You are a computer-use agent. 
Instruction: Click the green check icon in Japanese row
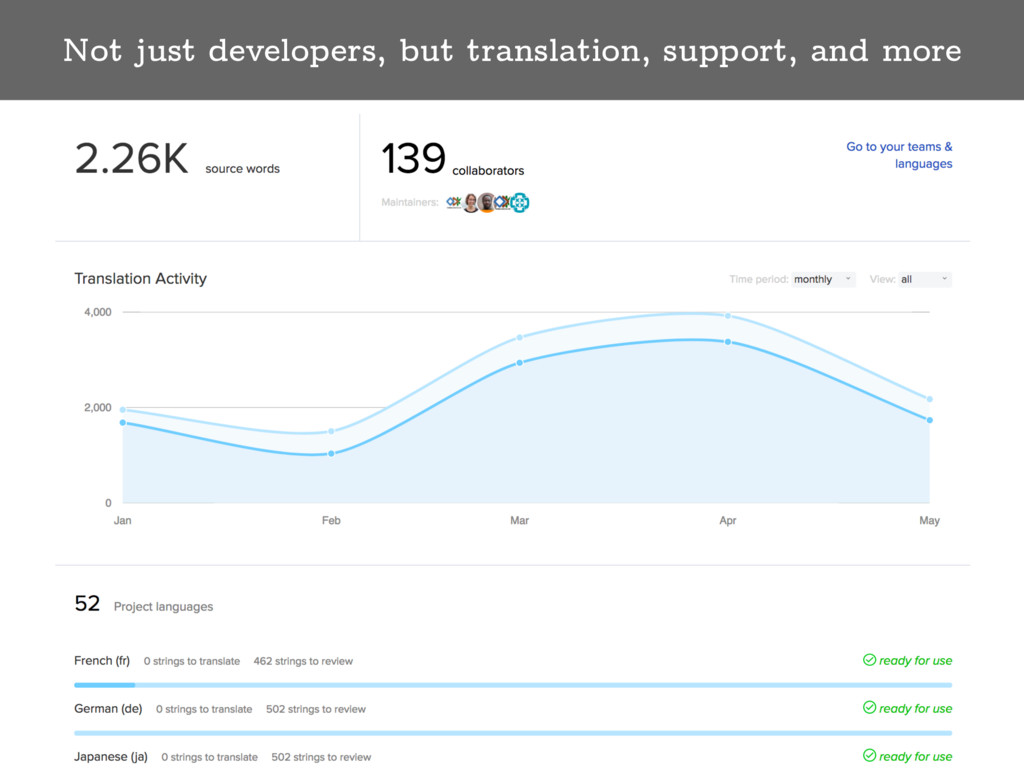point(869,756)
